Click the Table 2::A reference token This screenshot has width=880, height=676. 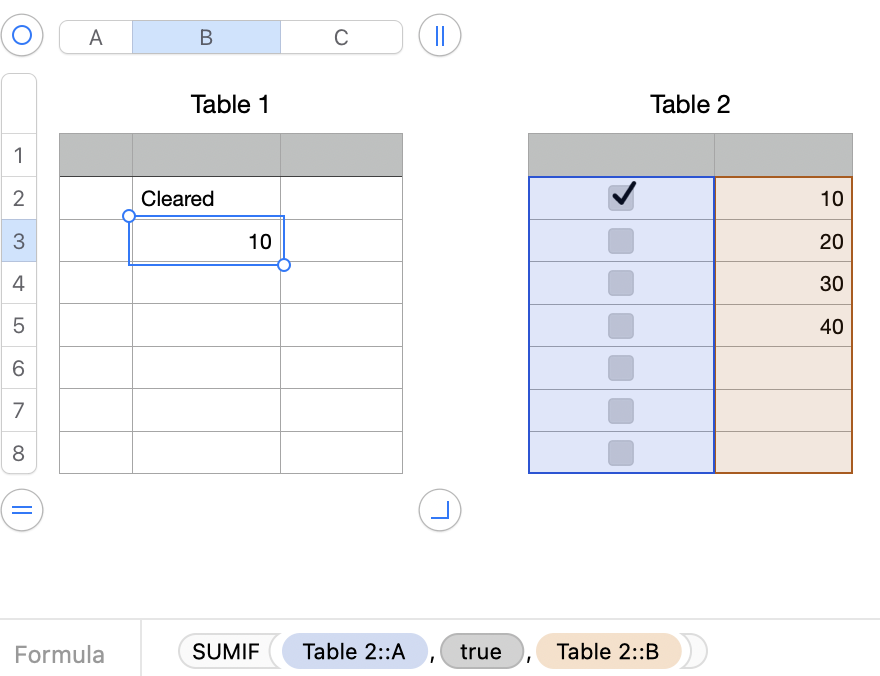pos(354,652)
